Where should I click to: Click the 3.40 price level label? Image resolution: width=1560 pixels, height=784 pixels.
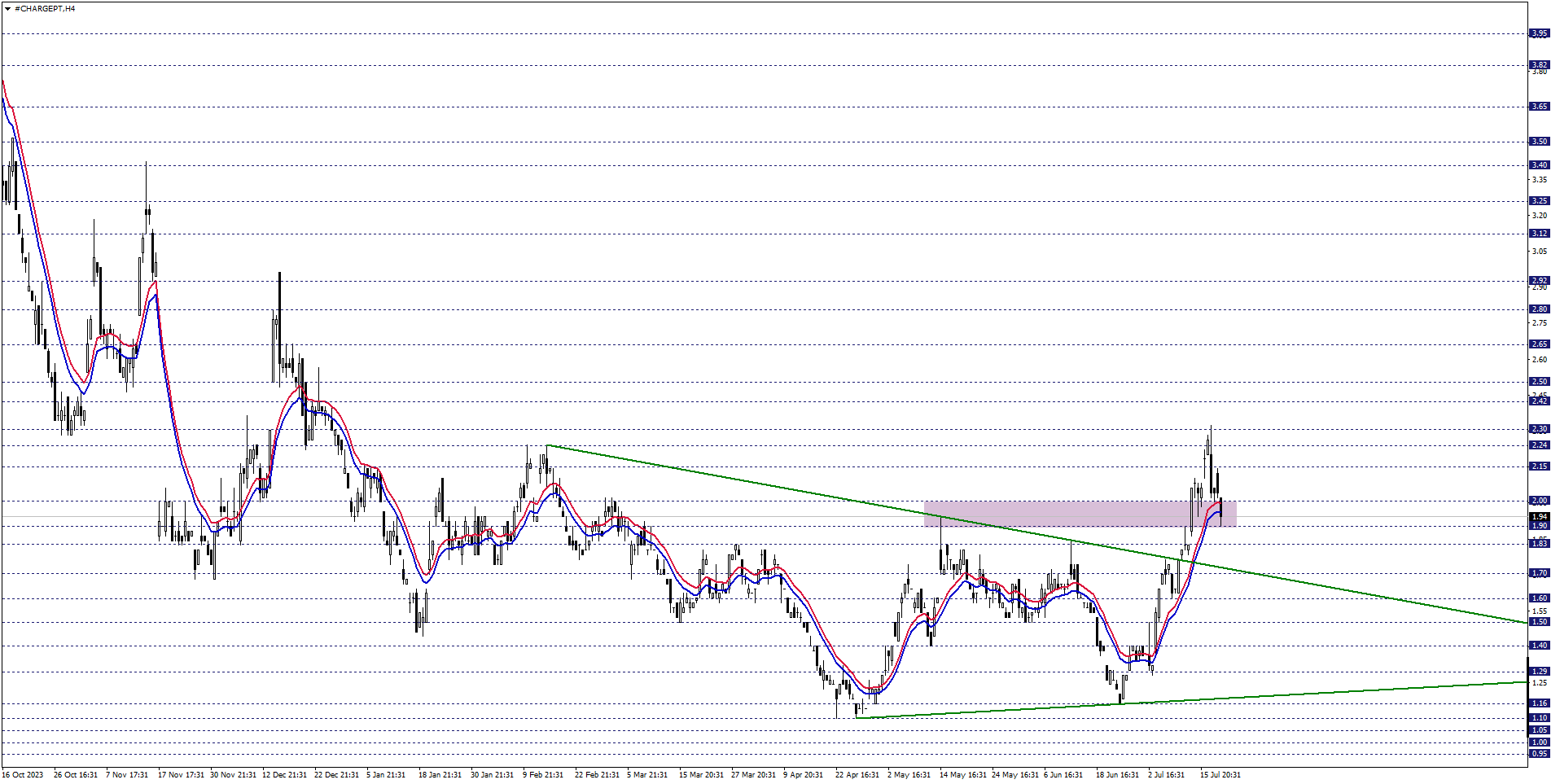(1539, 165)
